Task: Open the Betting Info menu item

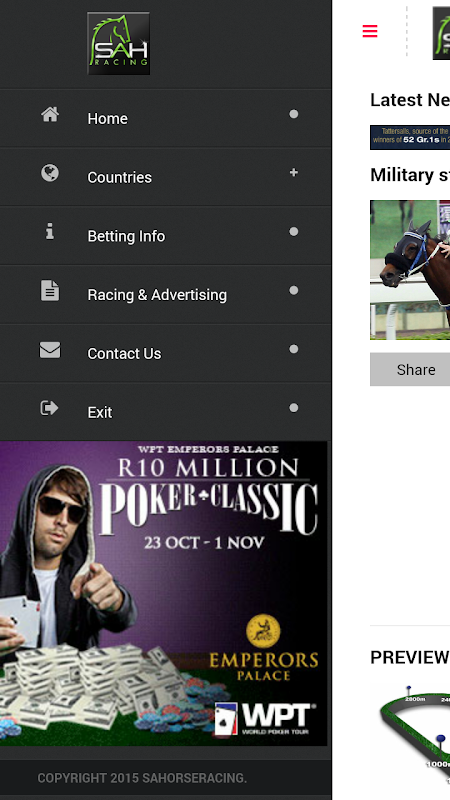Action: [165, 236]
